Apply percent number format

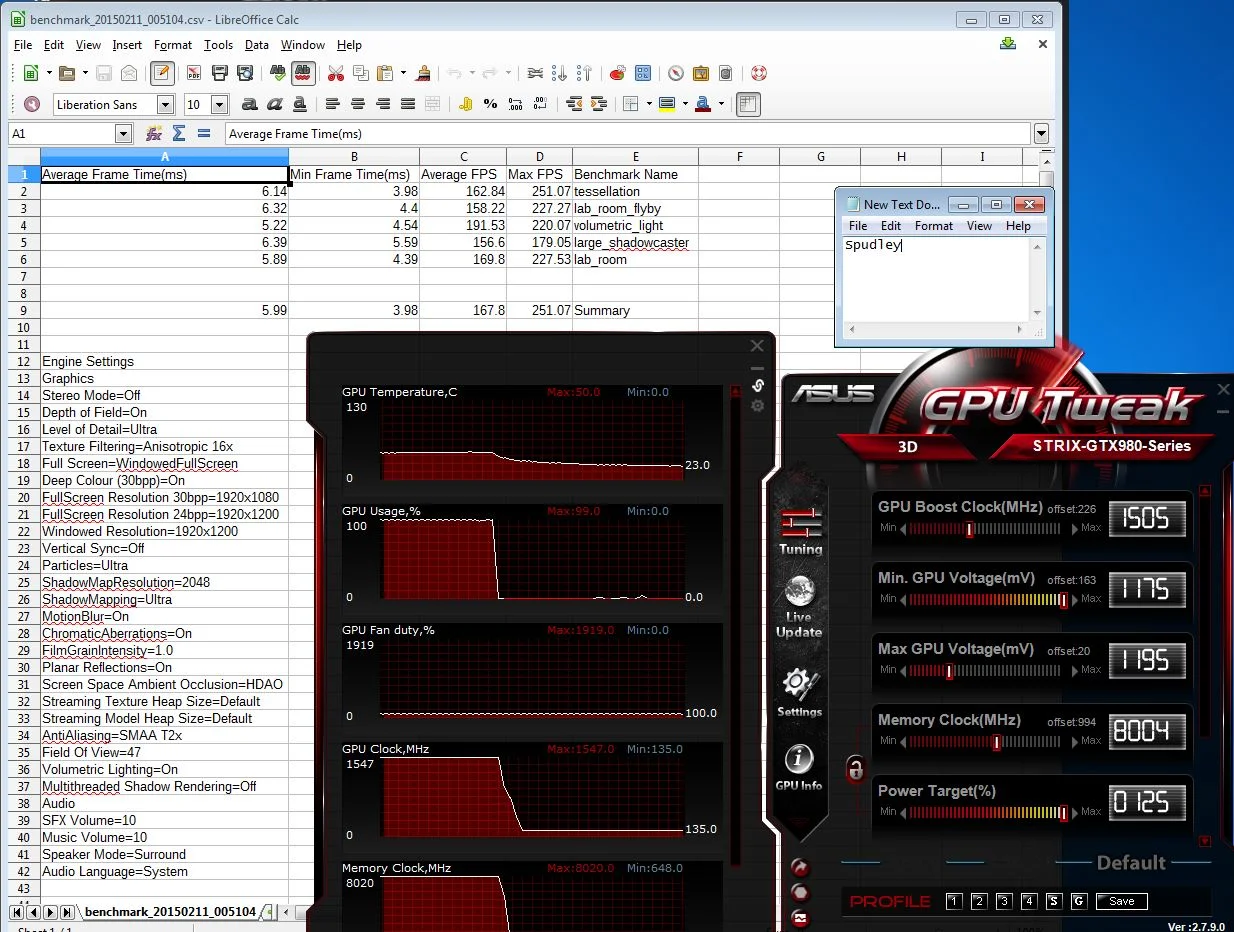[490, 104]
